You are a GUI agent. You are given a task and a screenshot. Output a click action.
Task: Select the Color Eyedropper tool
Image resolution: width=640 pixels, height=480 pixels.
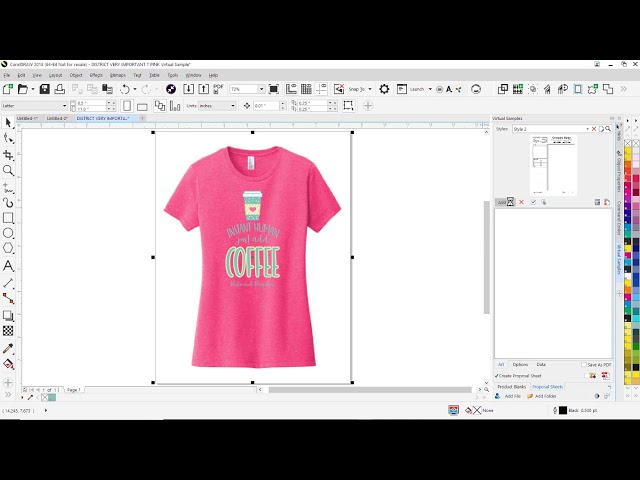pyautogui.click(x=8, y=348)
